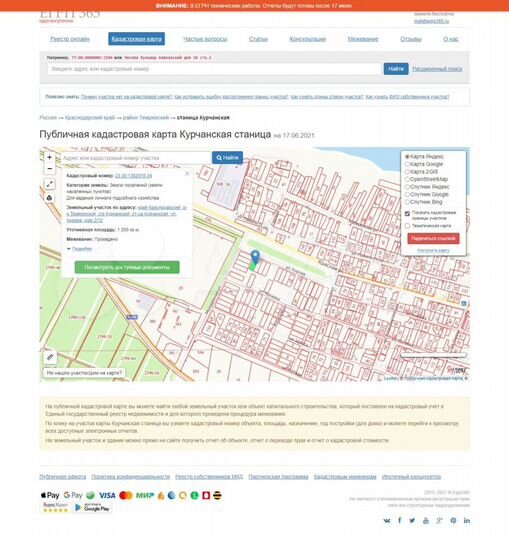Toggle show cadastral boundaries checkbox

[x=407, y=214]
